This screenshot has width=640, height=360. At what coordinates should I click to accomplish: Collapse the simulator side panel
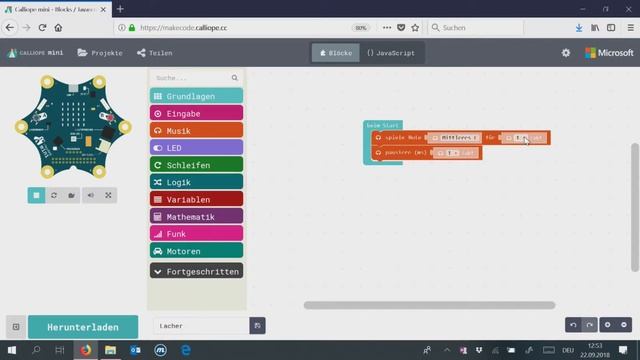point(16,327)
